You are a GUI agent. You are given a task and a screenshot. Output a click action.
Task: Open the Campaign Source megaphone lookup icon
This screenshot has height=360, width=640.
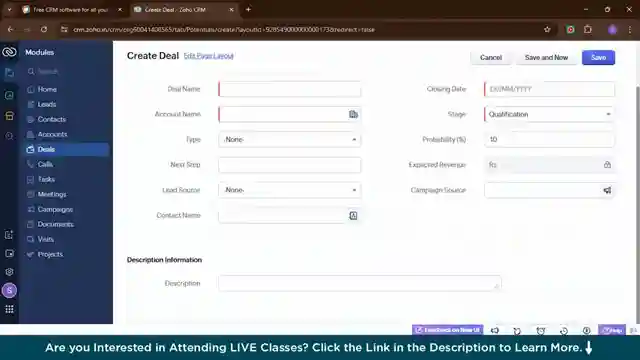click(x=607, y=190)
